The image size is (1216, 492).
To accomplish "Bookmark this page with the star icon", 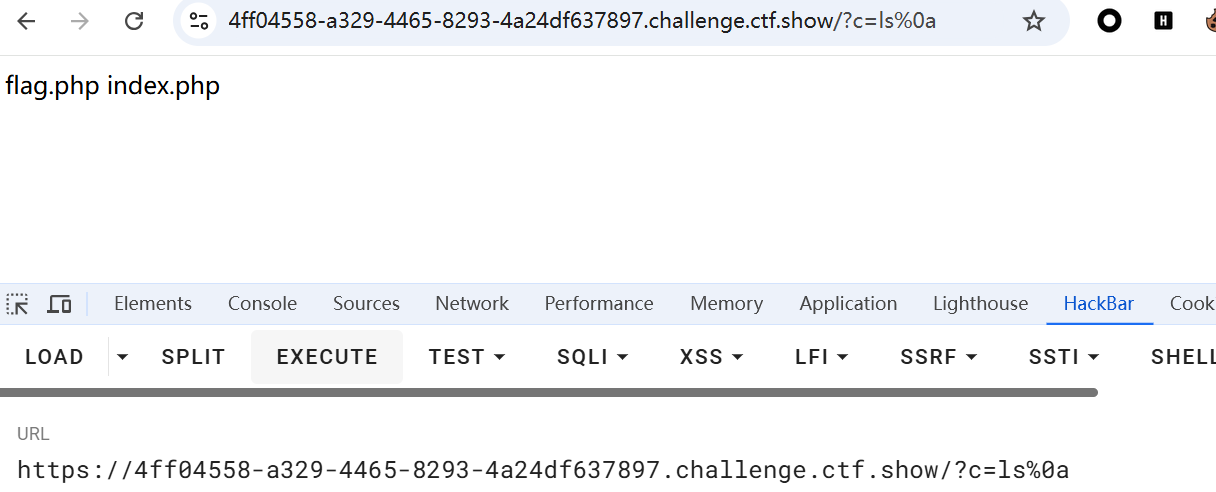I will 1034,21.
